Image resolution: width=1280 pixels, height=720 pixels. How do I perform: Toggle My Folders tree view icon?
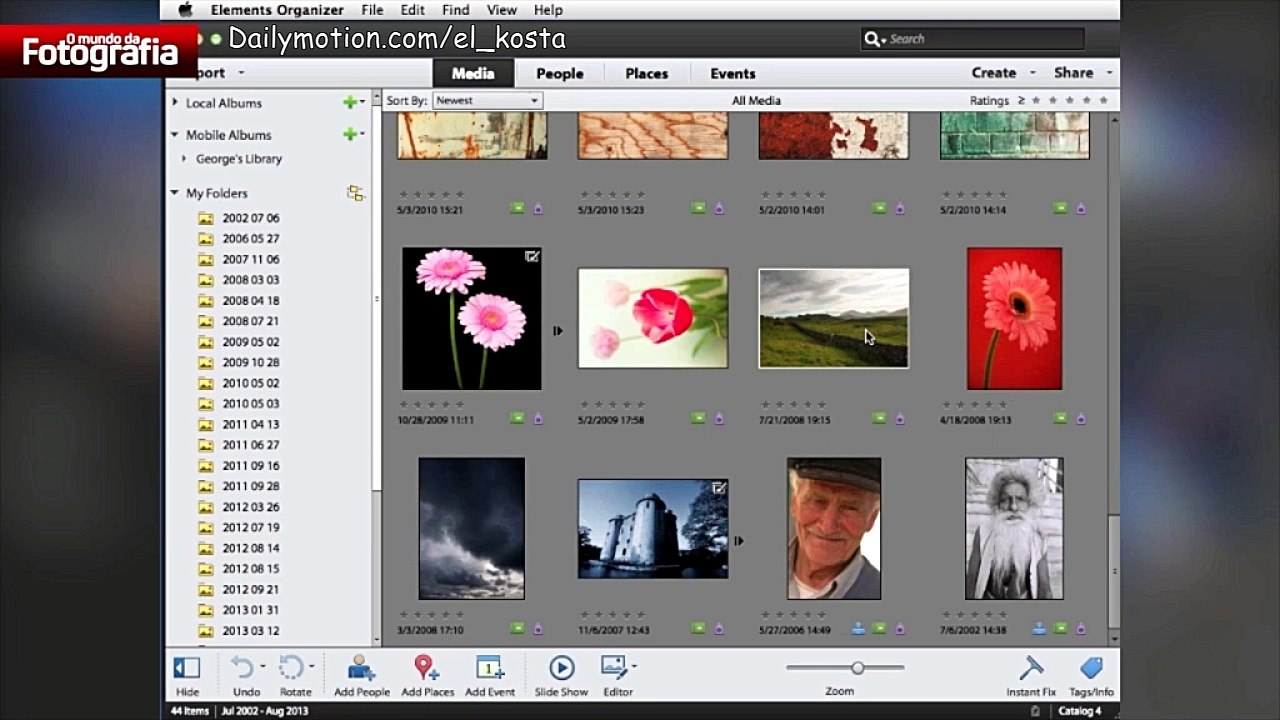point(355,193)
